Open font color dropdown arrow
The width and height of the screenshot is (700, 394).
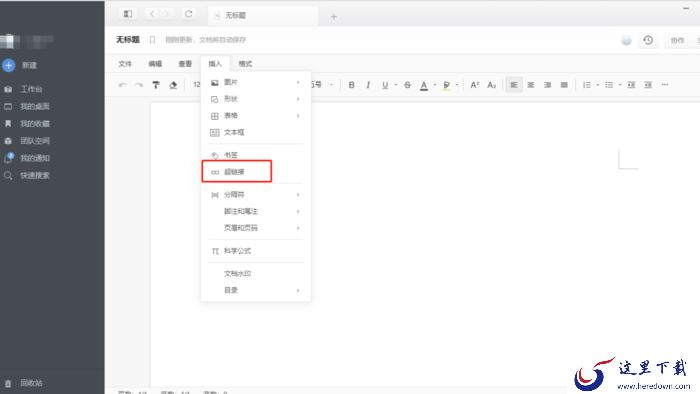(x=435, y=85)
